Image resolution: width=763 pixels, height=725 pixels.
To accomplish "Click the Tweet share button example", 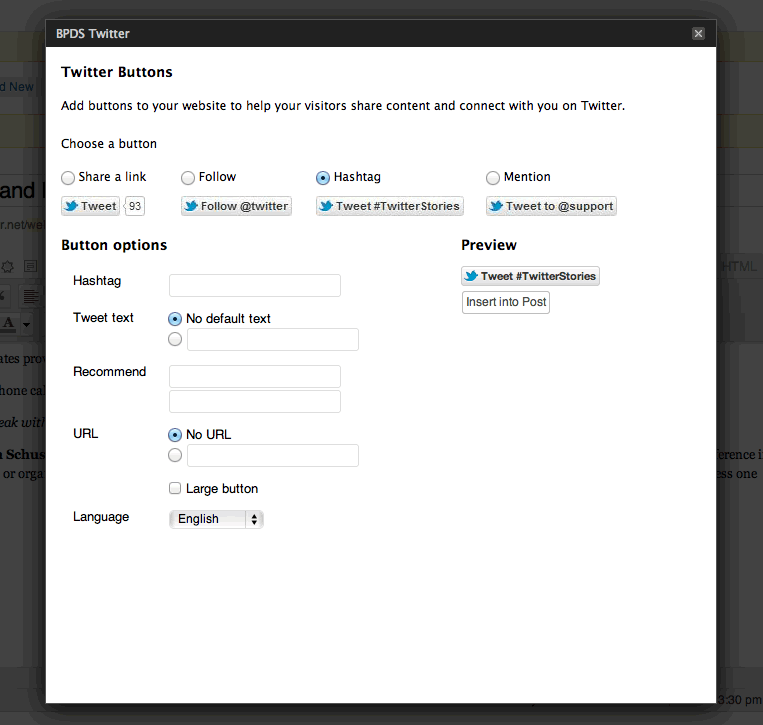I will pyautogui.click(x=90, y=206).
